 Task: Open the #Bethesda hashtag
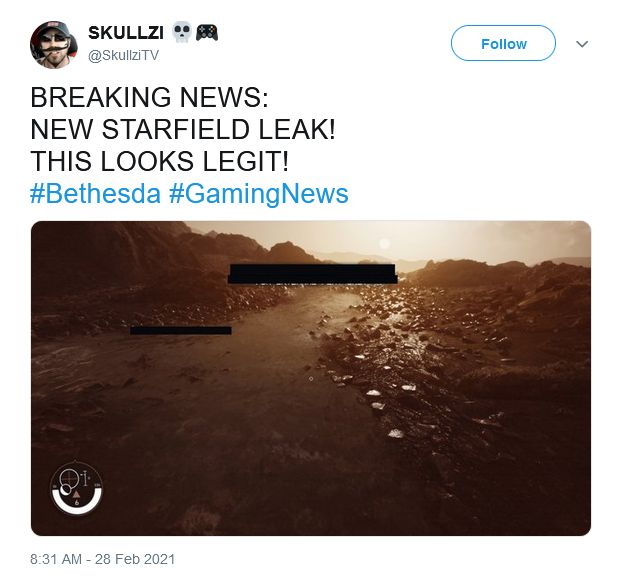click(x=96, y=193)
